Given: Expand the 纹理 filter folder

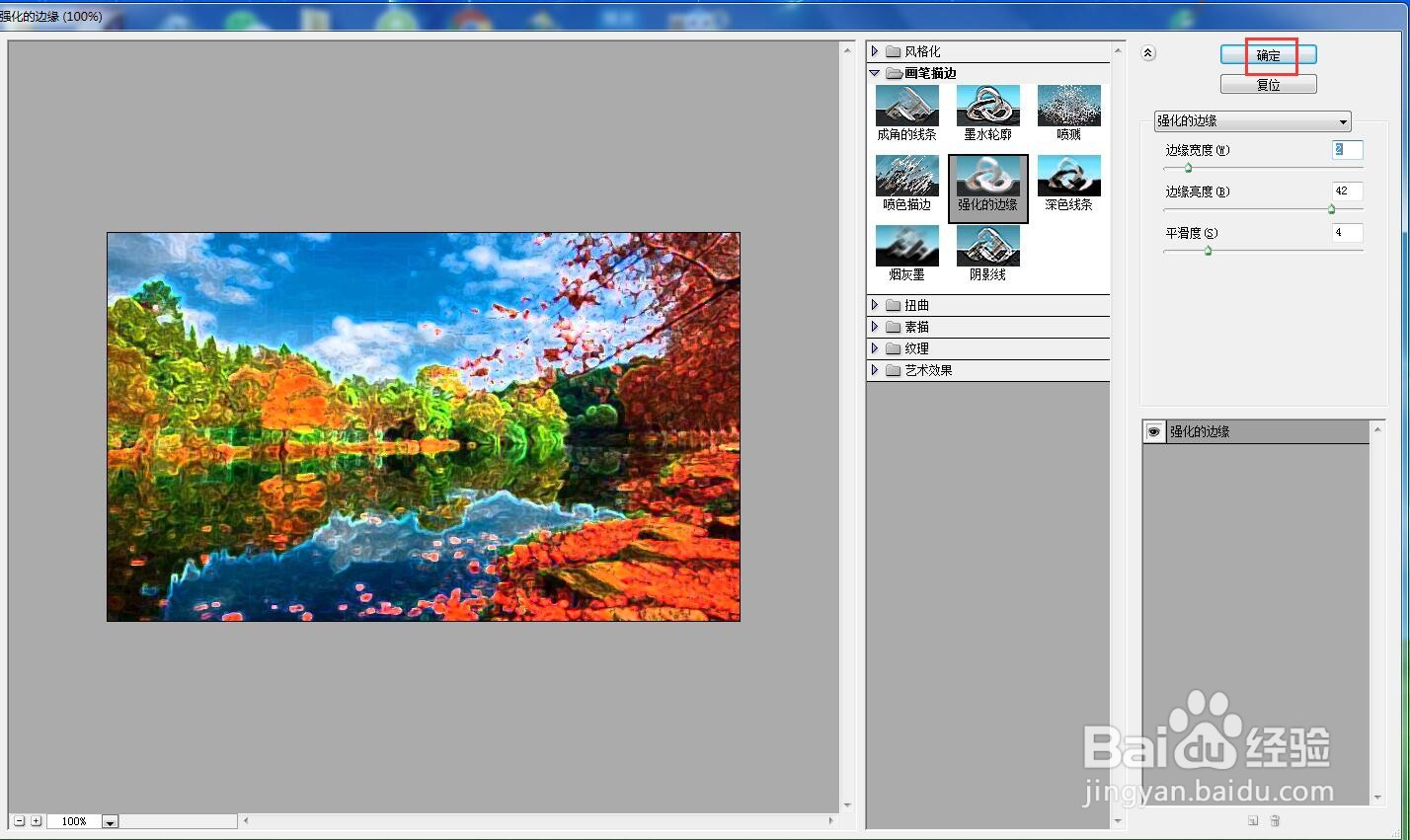Looking at the screenshot, I should pos(875,348).
